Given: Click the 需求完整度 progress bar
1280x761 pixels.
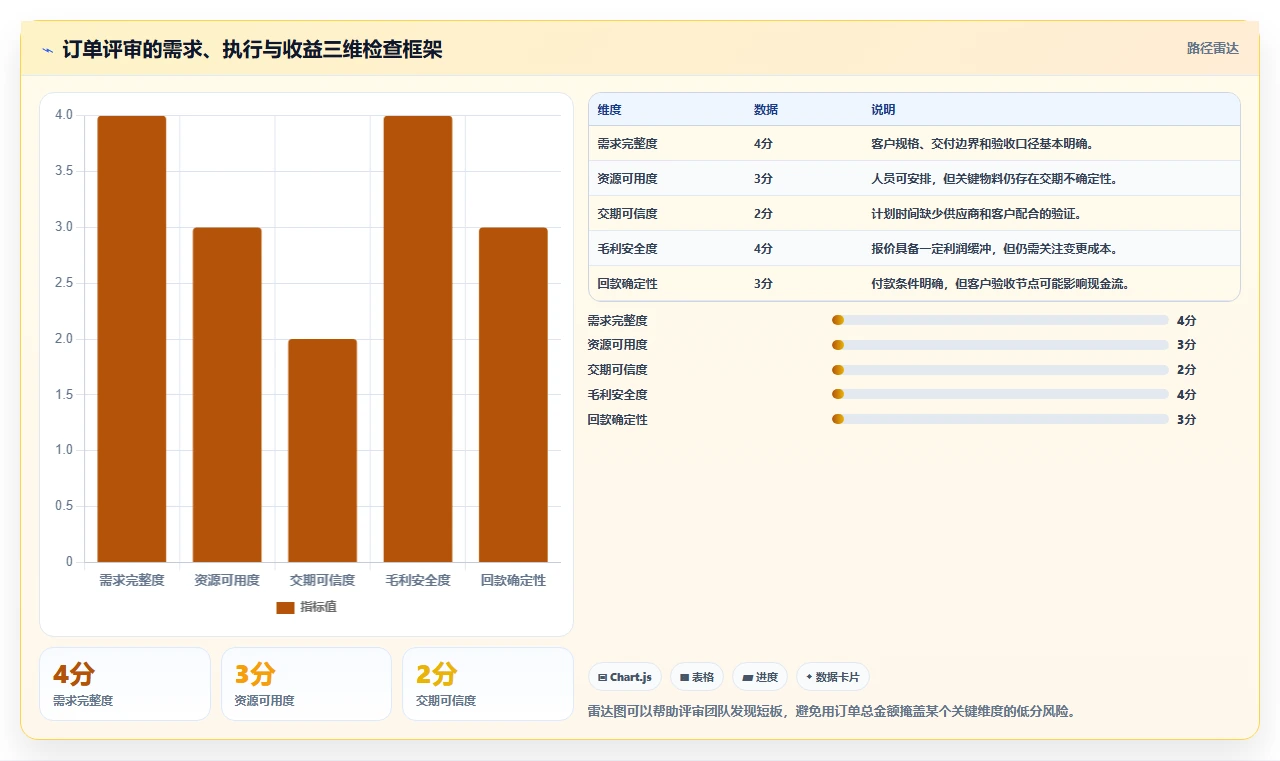Looking at the screenshot, I should (1000, 320).
